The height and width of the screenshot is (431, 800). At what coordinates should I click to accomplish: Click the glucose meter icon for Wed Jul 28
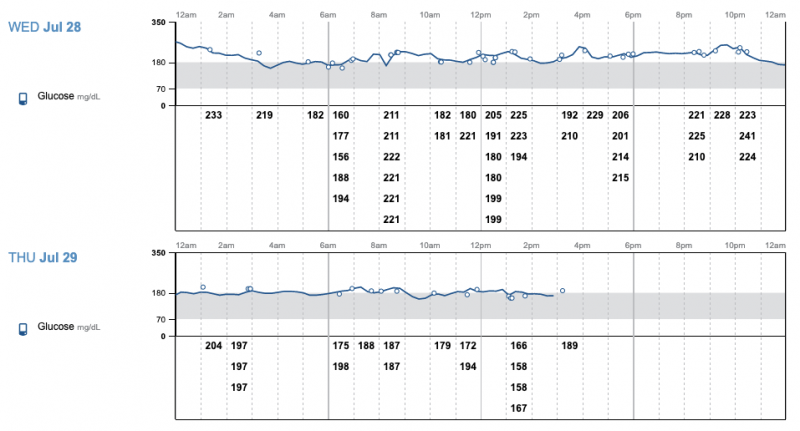(23, 99)
